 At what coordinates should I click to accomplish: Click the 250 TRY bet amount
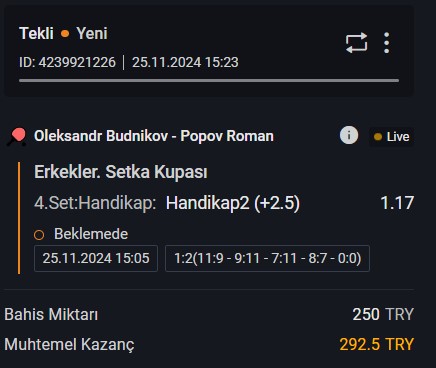[383, 314]
